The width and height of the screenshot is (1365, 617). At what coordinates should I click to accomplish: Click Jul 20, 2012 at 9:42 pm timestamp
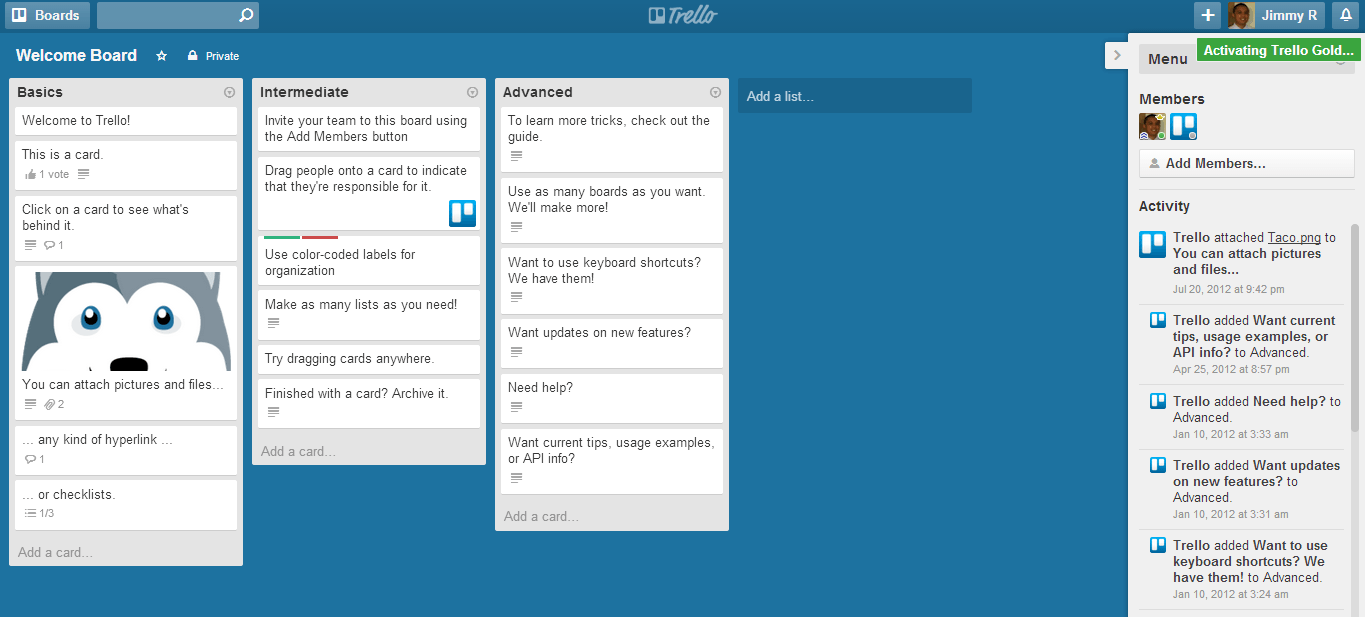pyautogui.click(x=1228, y=289)
